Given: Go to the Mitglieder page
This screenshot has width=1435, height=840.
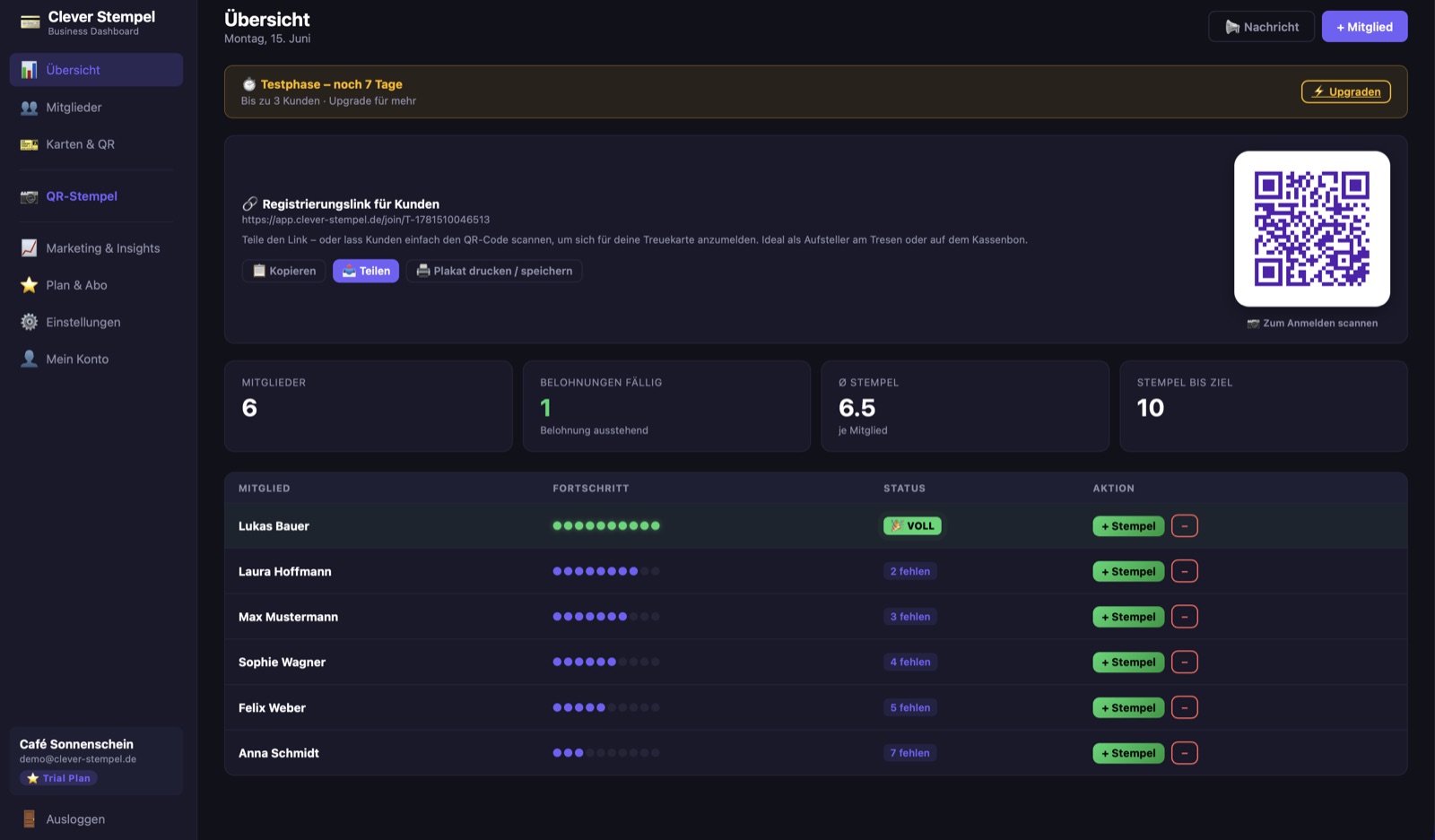Looking at the screenshot, I should (x=96, y=108).
